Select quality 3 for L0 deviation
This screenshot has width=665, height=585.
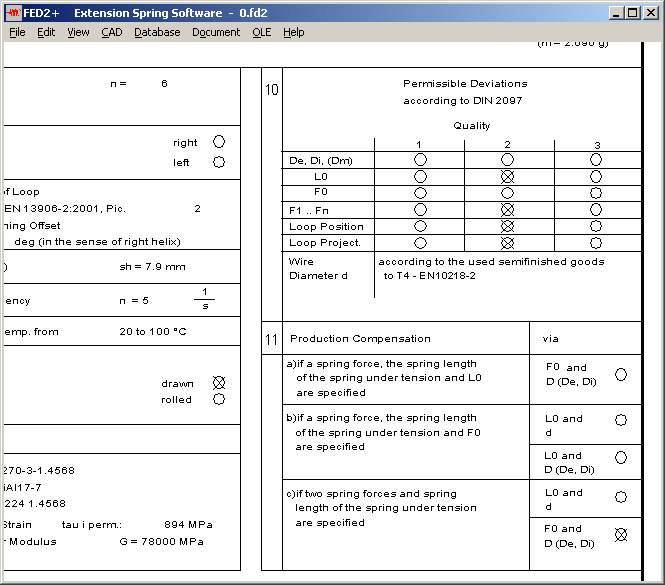pyautogui.click(x=596, y=176)
